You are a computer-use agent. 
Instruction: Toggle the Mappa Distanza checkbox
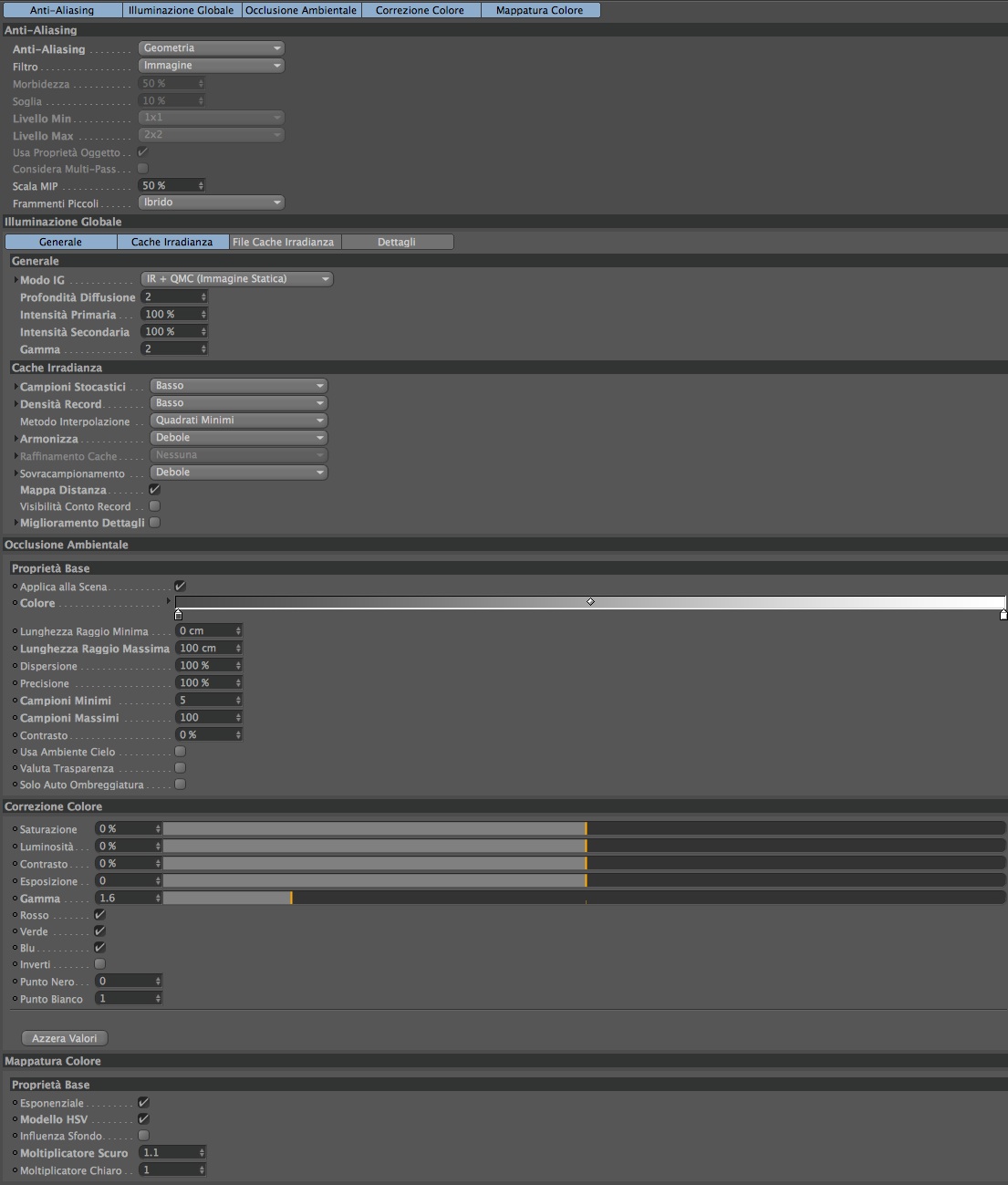click(x=154, y=490)
